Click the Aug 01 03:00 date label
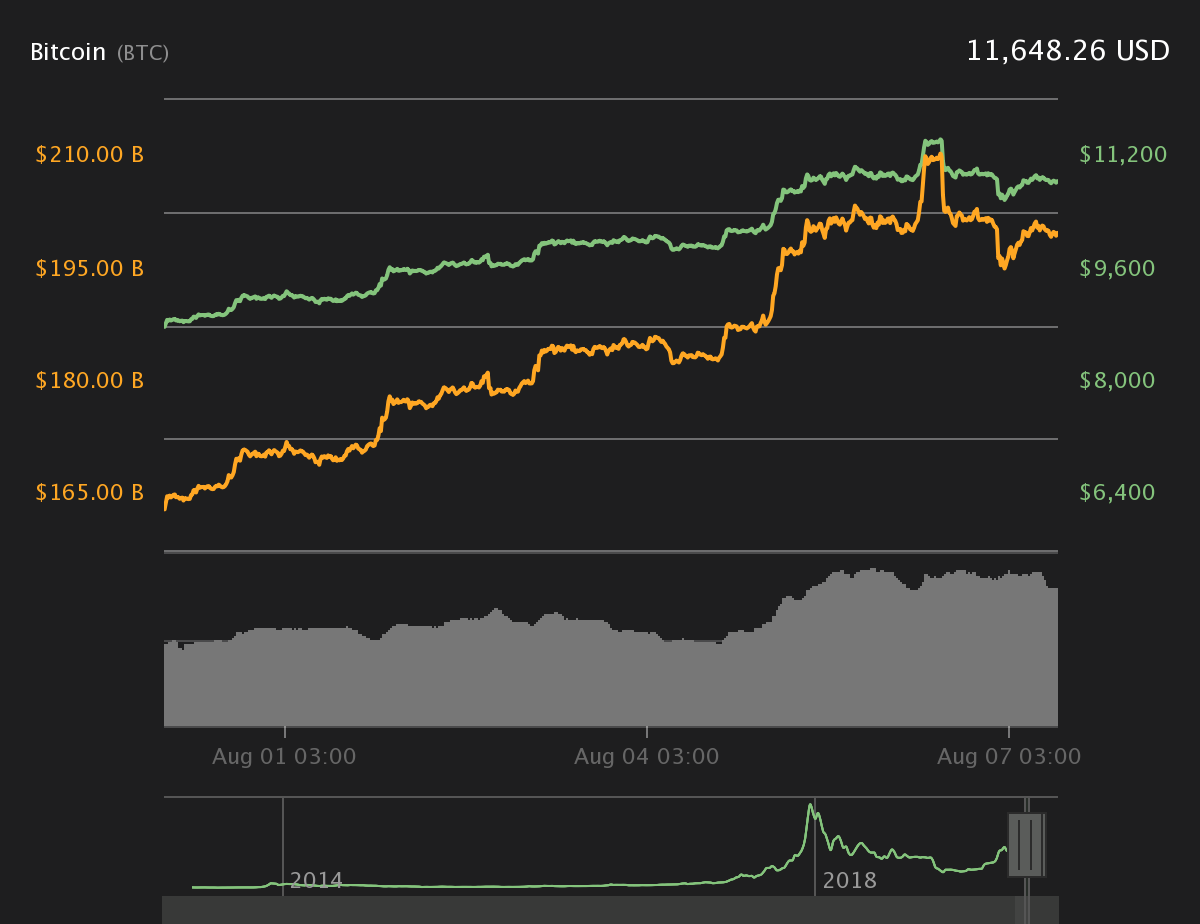This screenshot has width=1200, height=924. [284, 757]
